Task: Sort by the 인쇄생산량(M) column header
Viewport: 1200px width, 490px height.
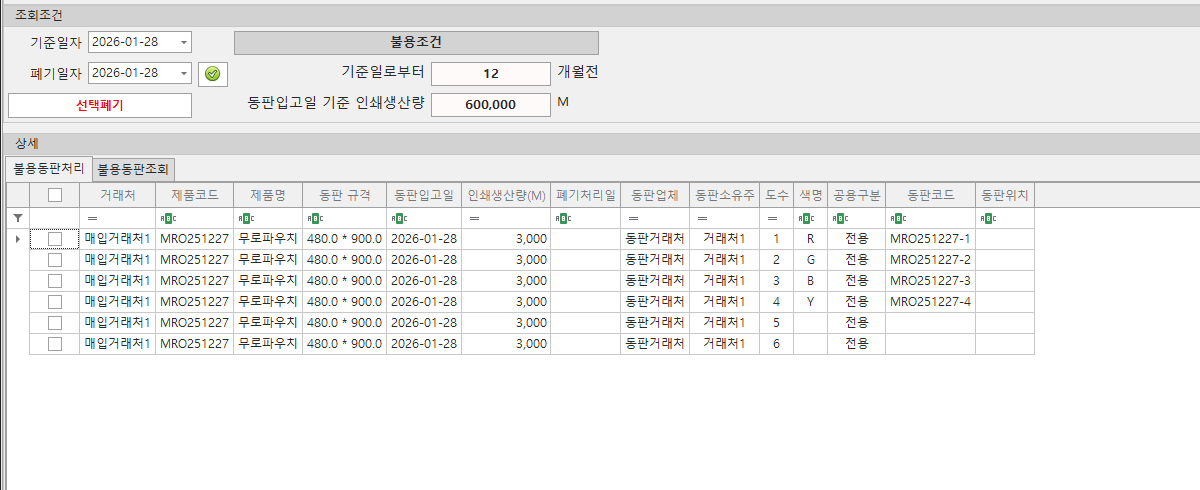Action: coord(506,195)
